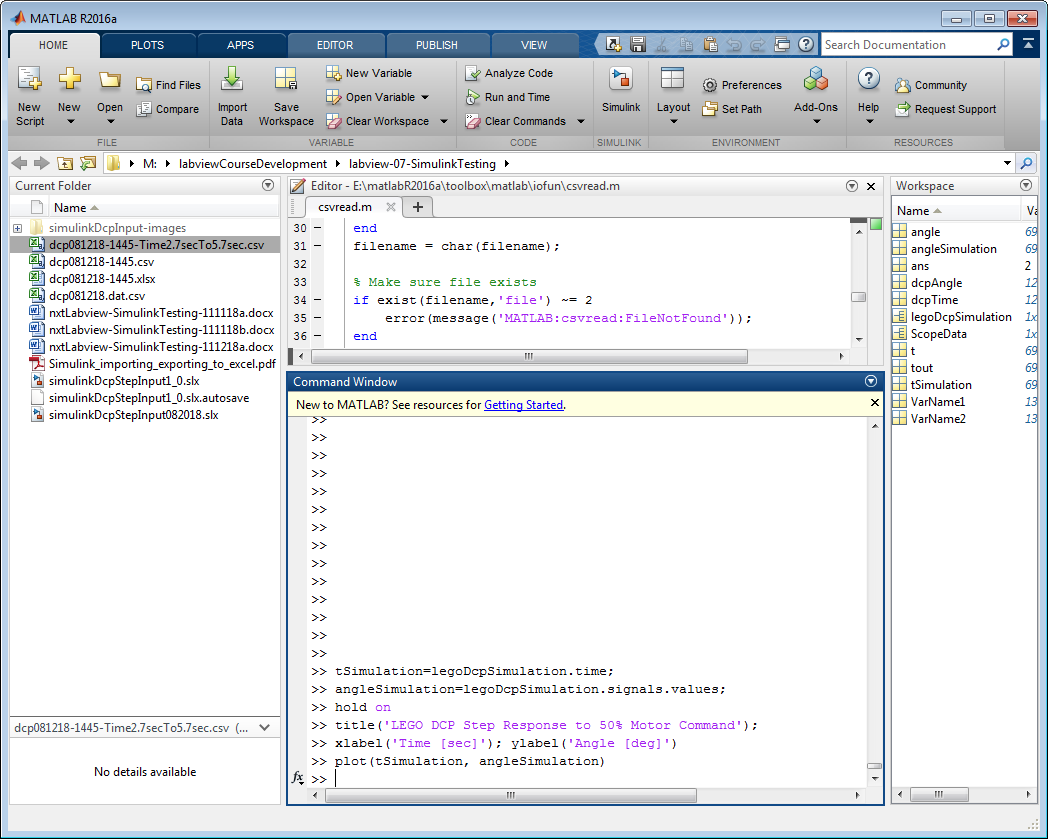
Task: Select Run and Time
Action: coord(508,97)
